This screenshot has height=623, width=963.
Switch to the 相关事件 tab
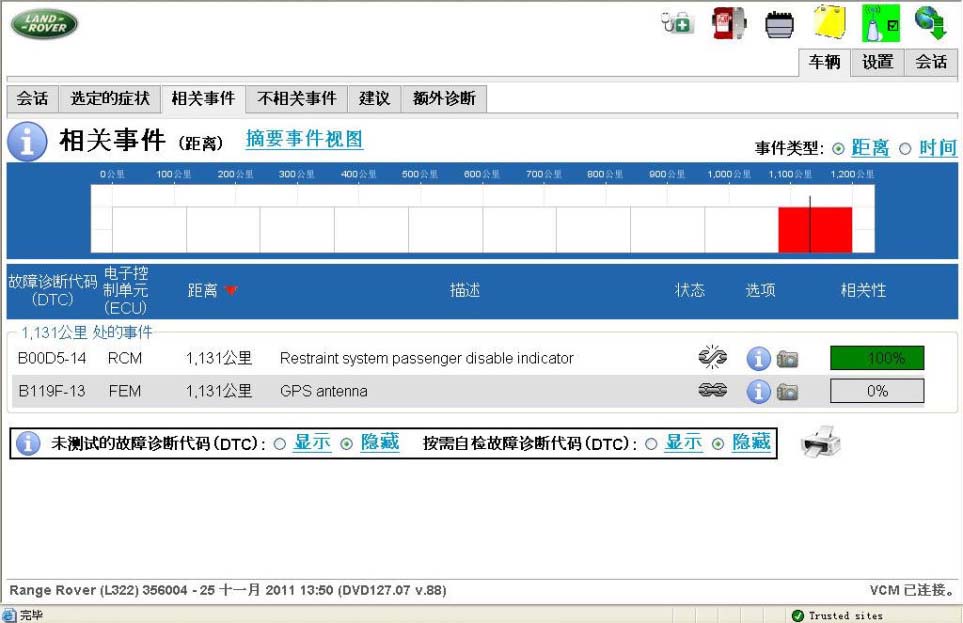click(x=203, y=99)
